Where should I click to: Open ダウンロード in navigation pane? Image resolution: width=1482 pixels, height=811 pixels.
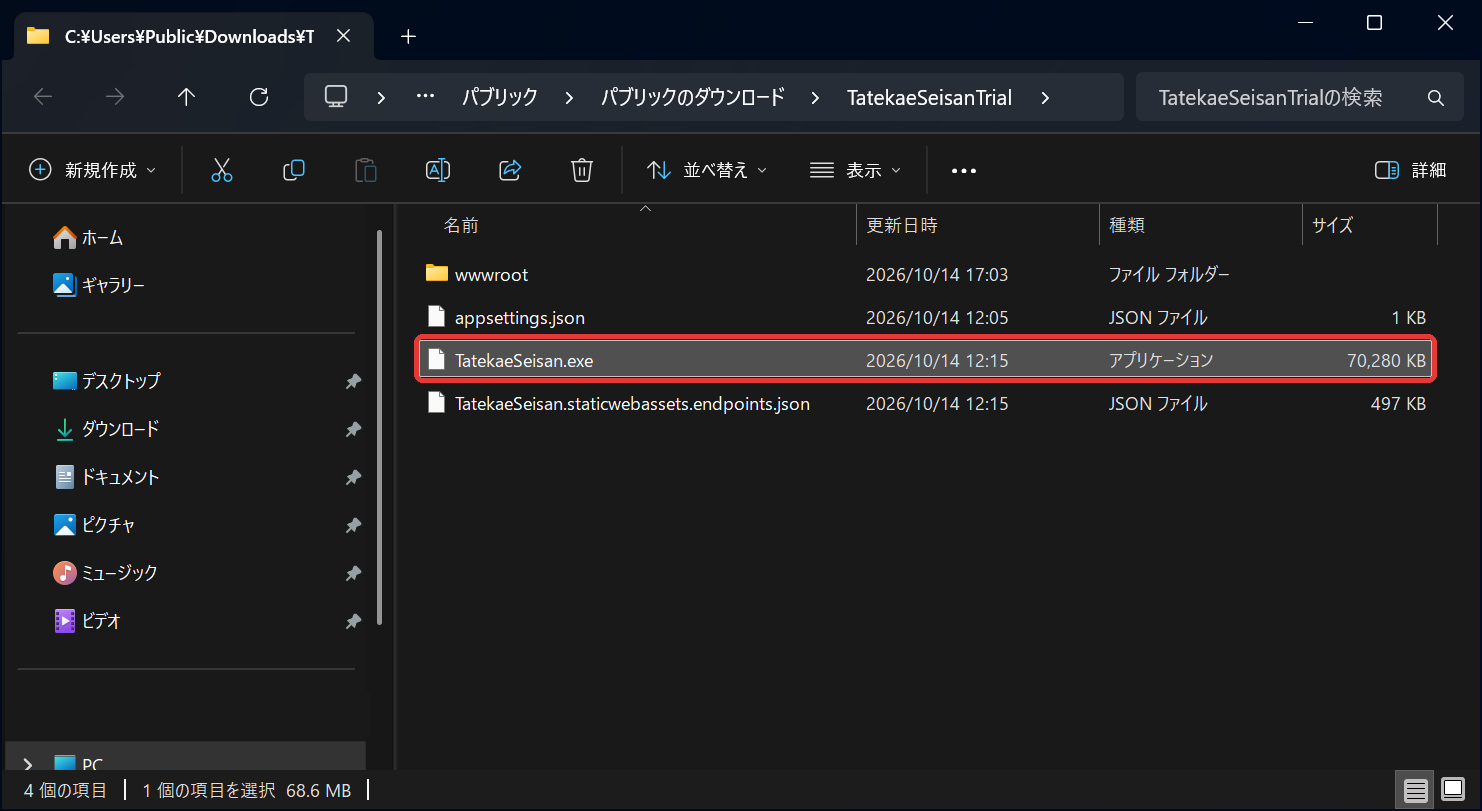click(105, 429)
